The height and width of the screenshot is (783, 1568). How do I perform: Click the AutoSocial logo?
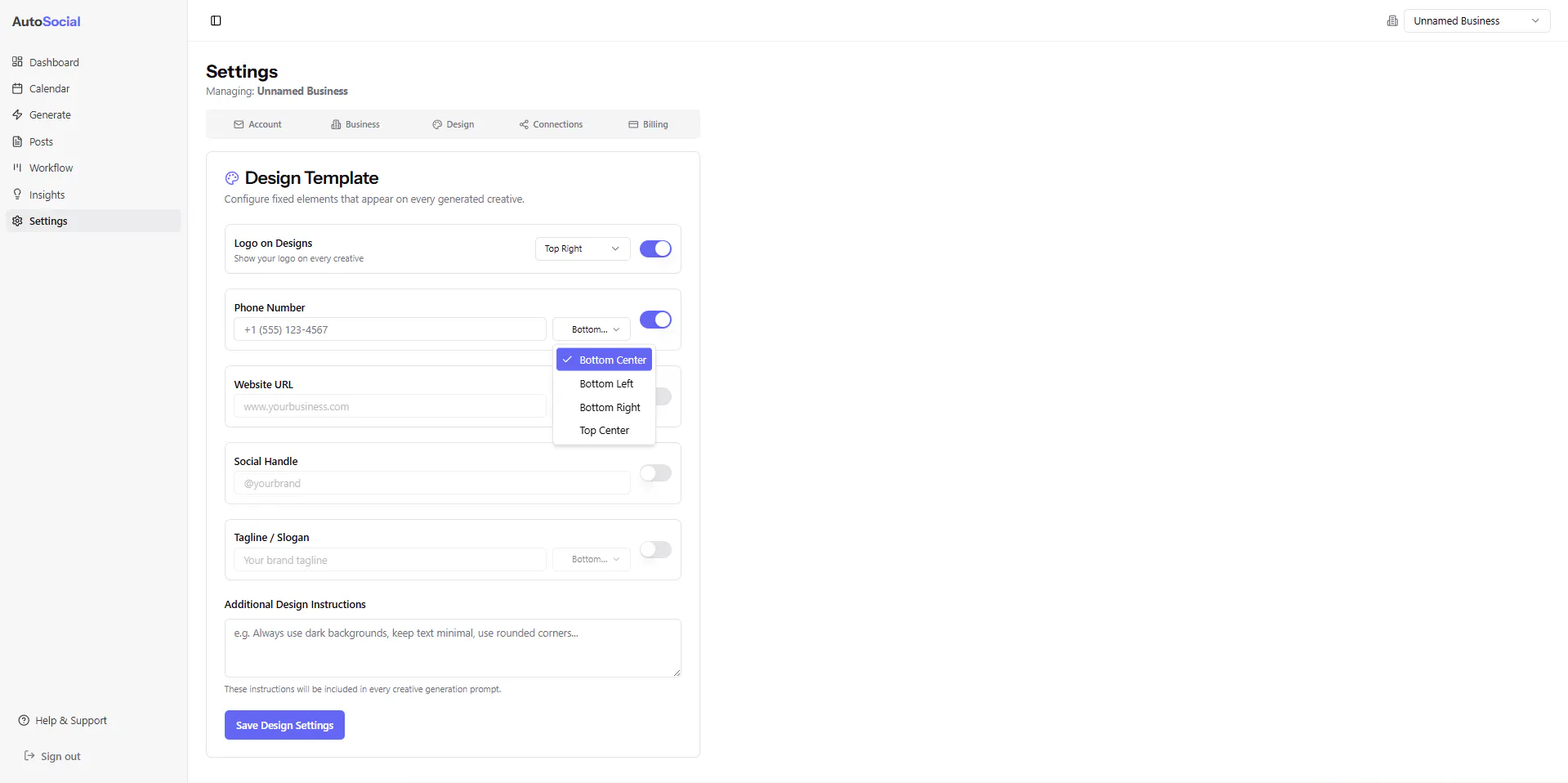[46, 21]
